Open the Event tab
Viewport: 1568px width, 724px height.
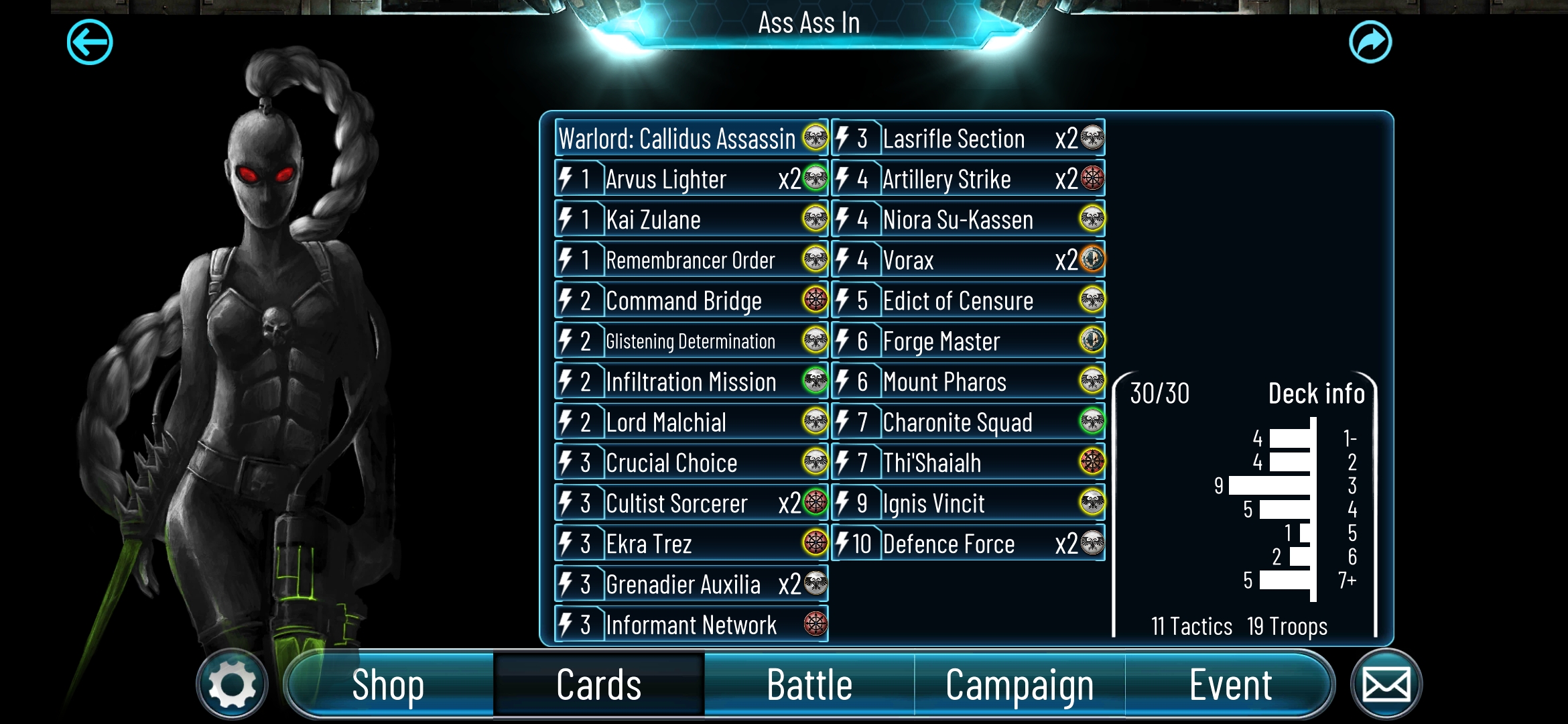tap(1230, 685)
